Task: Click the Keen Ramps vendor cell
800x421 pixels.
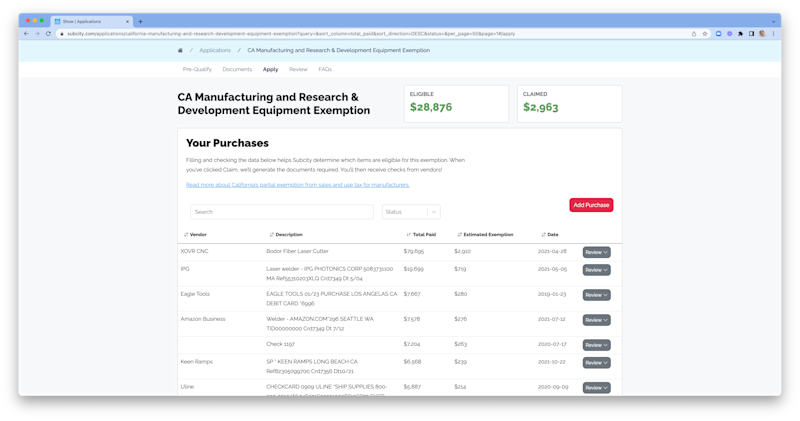Action: (x=196, y=362)
